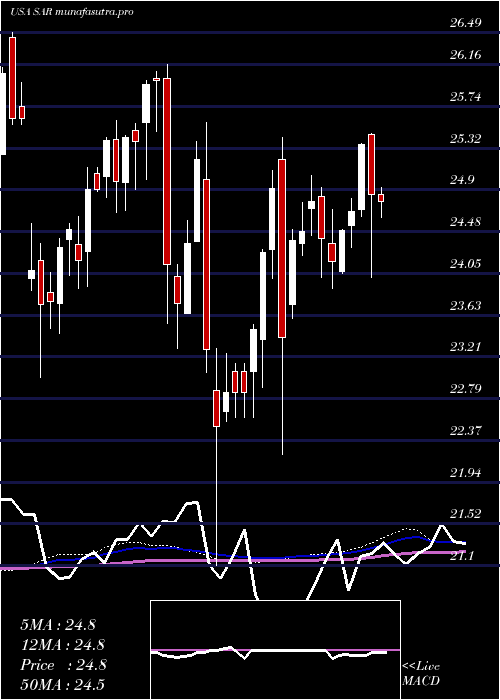Click the tall red candle near 26.49
This screenshot has height=700, width=500.
[x=12, y=78]
